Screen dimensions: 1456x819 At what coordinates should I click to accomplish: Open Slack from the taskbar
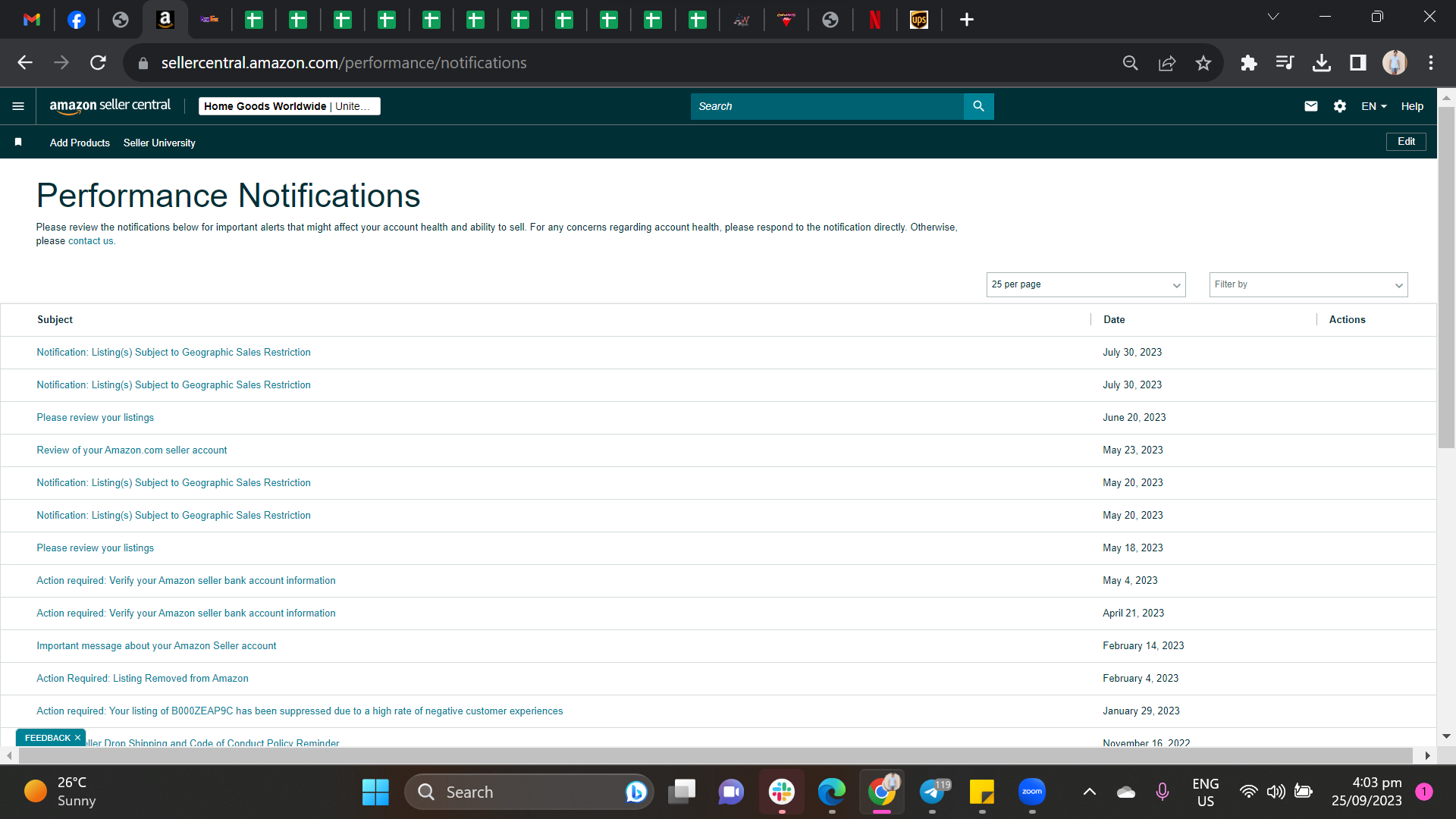[782, 792]
